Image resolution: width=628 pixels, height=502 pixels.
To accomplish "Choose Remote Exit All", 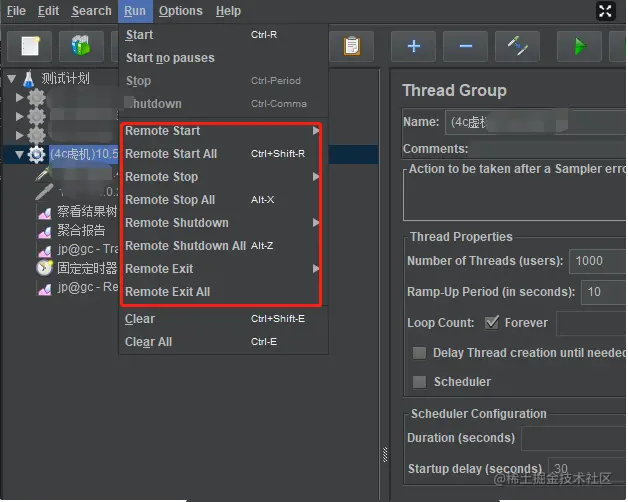I will click(x=221, y=292).
